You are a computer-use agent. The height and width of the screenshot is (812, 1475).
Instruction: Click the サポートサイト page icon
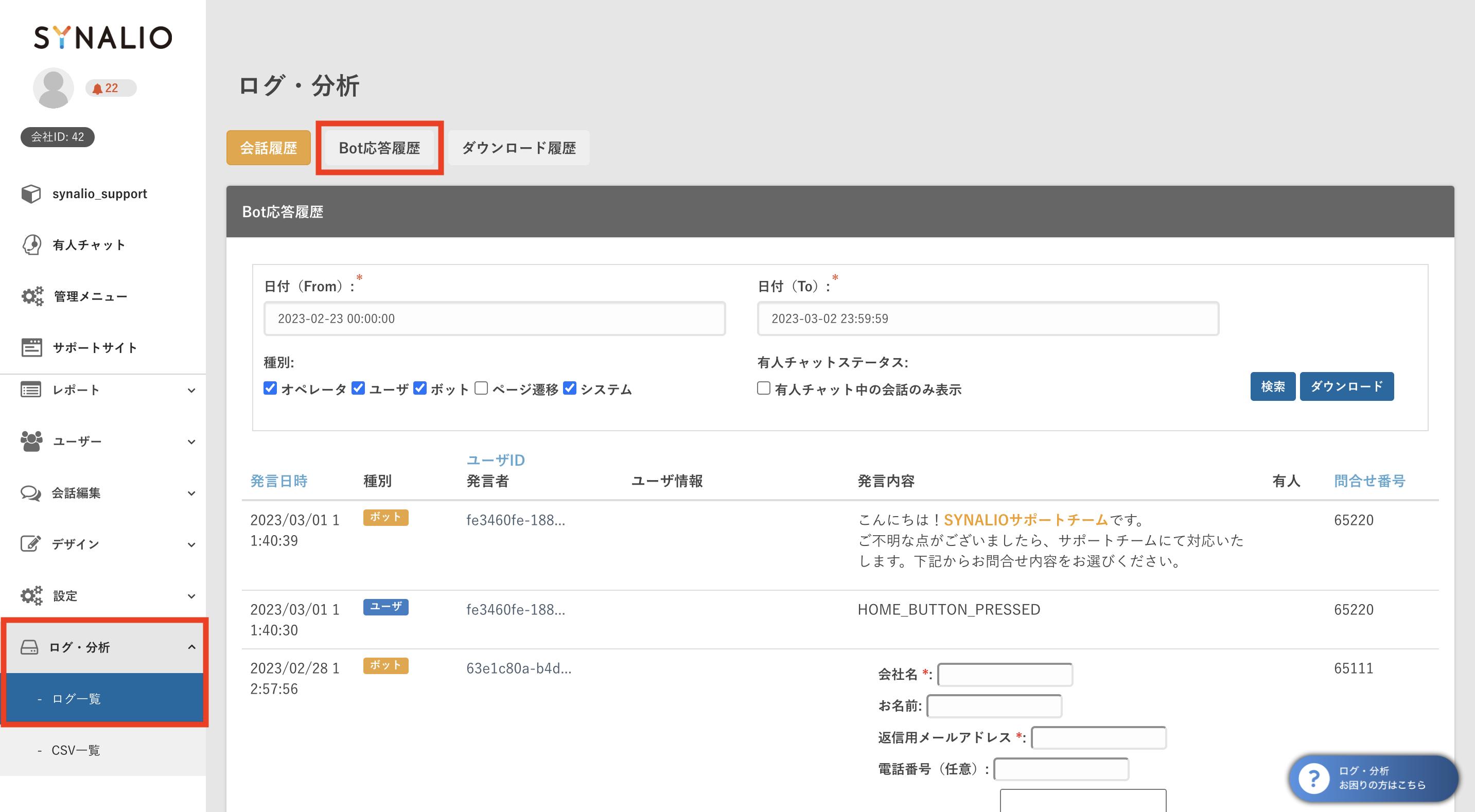click(31, 347)
